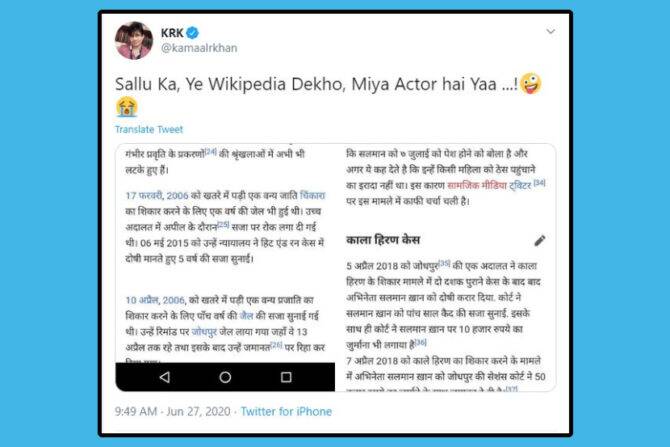Click the @kamaalrkhan handle
Viewport: 670px width, 447px height.
[x=199, y=48]
